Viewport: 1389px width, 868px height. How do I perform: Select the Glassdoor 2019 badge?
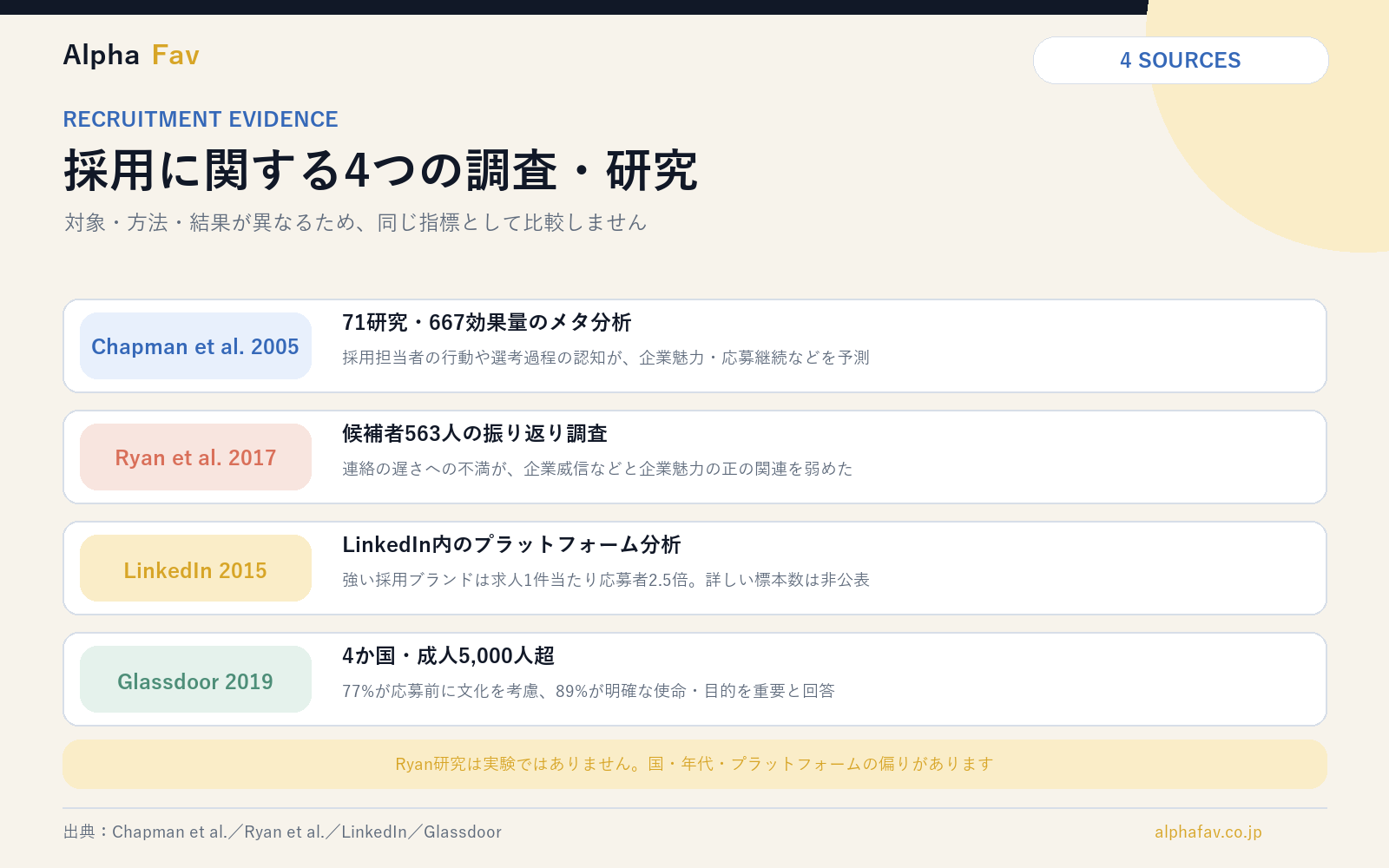(x=195, y=680)
